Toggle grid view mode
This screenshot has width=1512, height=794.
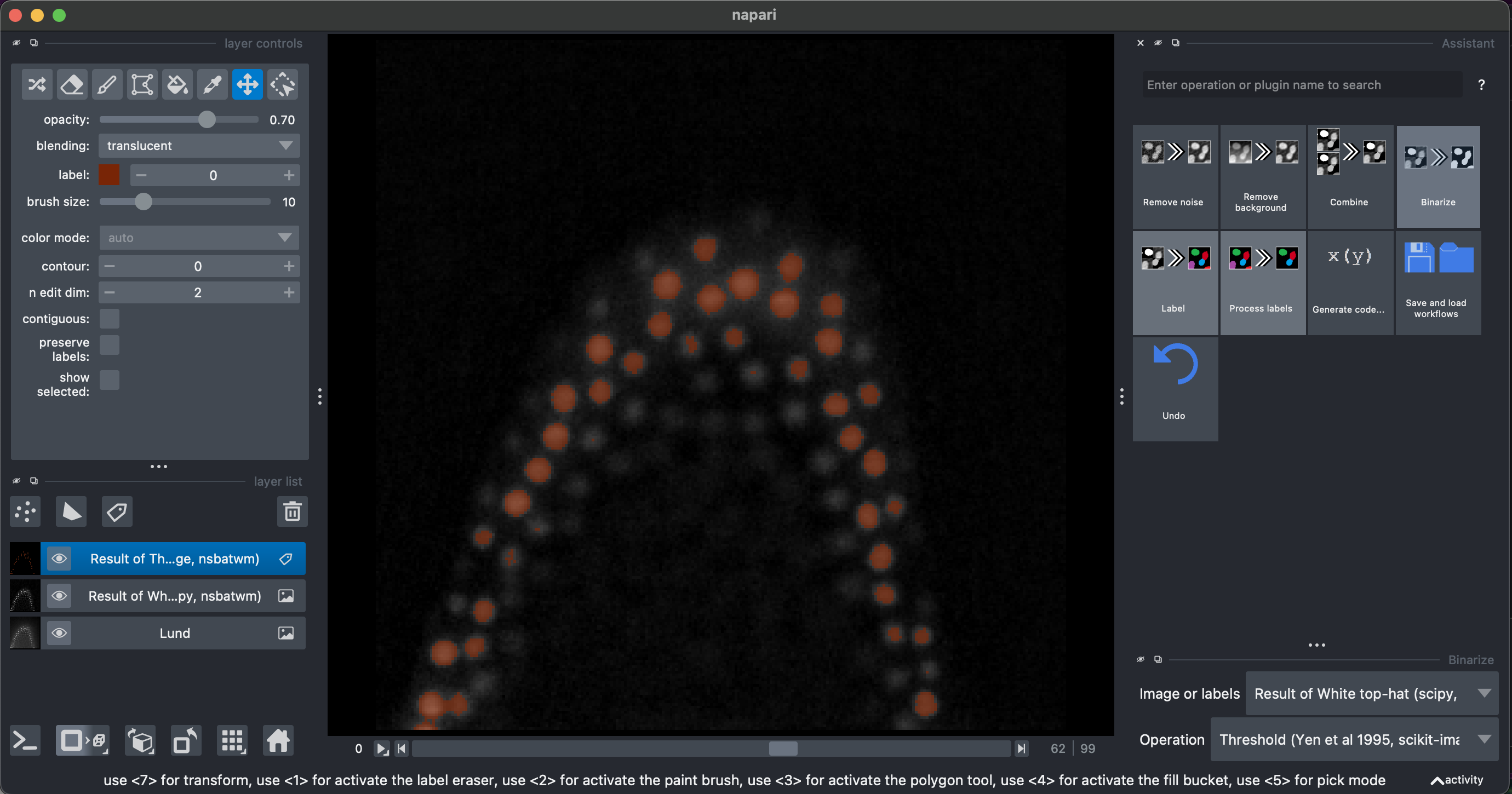coord(232,740)
